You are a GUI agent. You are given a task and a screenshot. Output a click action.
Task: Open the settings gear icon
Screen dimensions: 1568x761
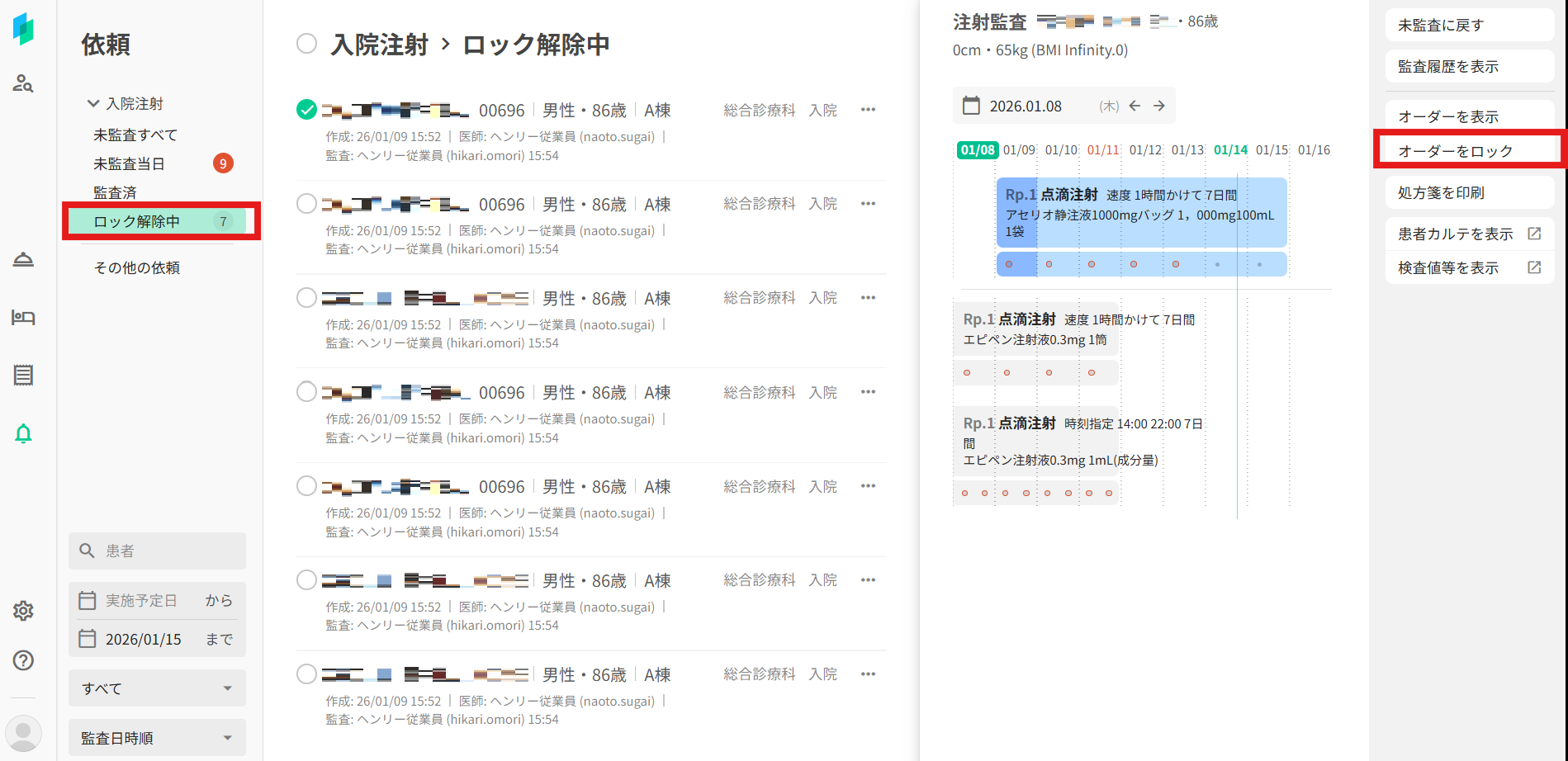[23, 611]
